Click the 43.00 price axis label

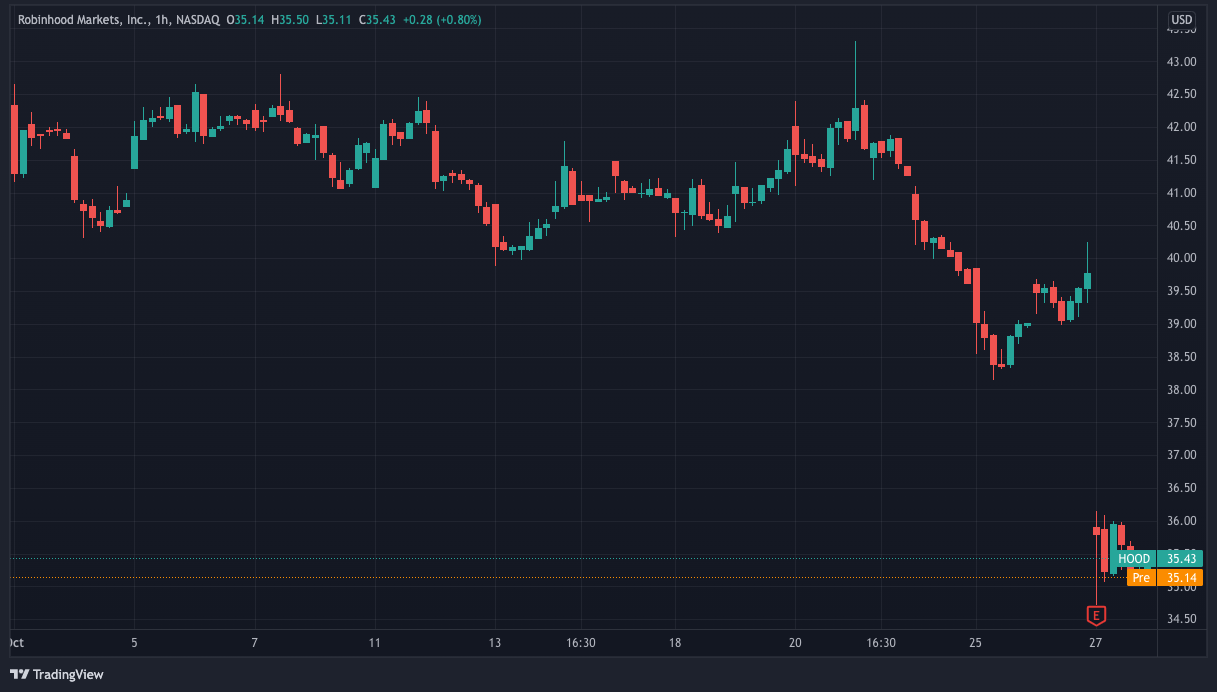click(1182, 61)
